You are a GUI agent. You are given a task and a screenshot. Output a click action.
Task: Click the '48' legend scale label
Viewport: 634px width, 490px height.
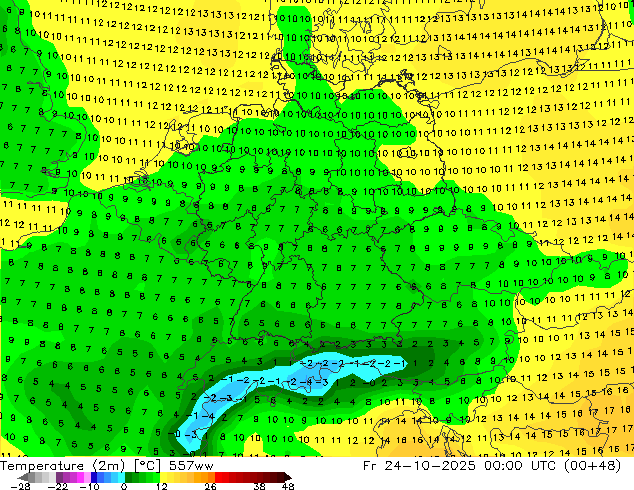point(288,486)
